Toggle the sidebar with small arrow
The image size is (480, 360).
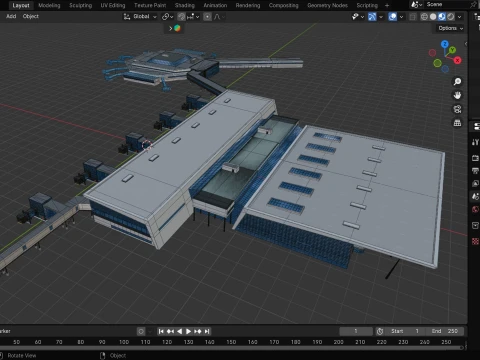(466, 44)
